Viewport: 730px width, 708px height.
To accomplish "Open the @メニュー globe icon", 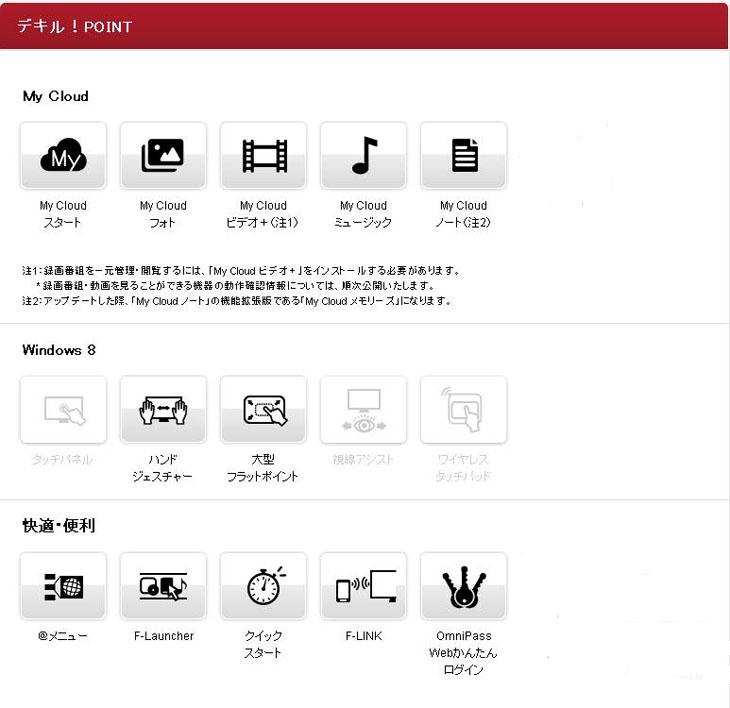I will point(63,586).
